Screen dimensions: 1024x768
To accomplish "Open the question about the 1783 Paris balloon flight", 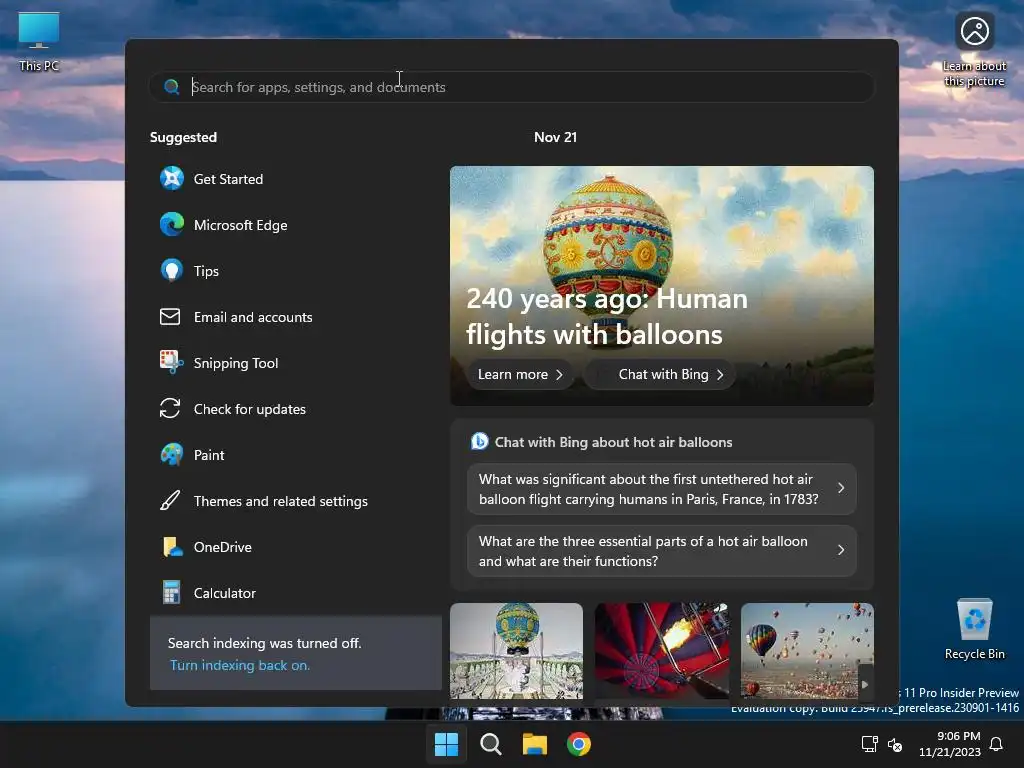I will click(x=662, y=488).
